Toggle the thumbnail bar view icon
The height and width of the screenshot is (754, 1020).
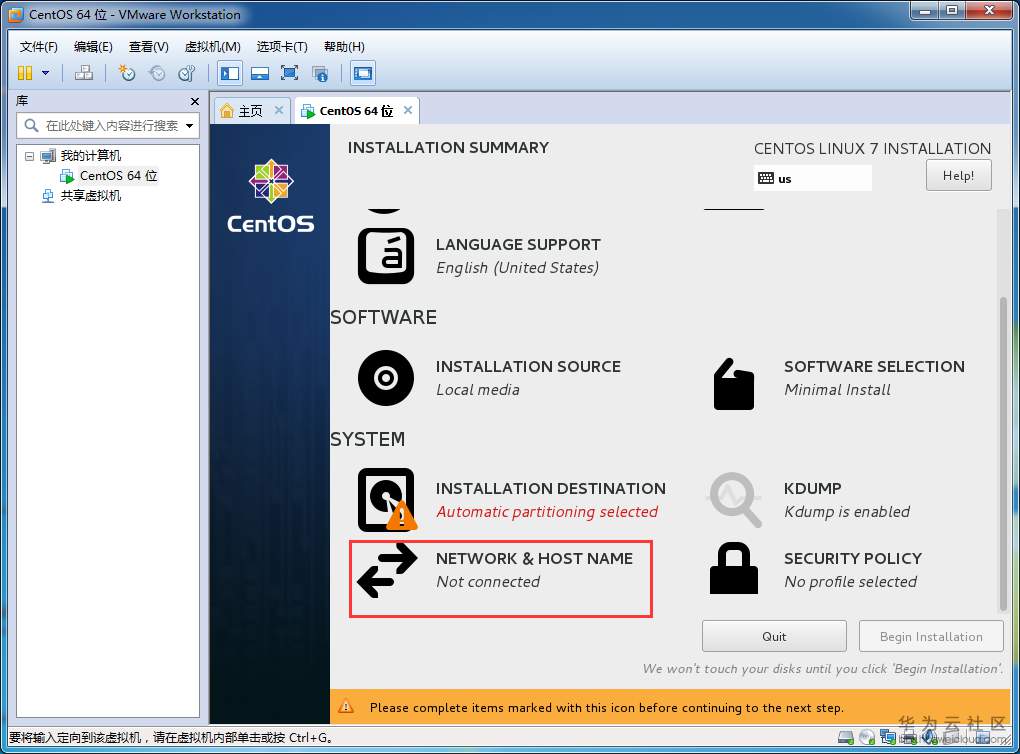(260, 73)
